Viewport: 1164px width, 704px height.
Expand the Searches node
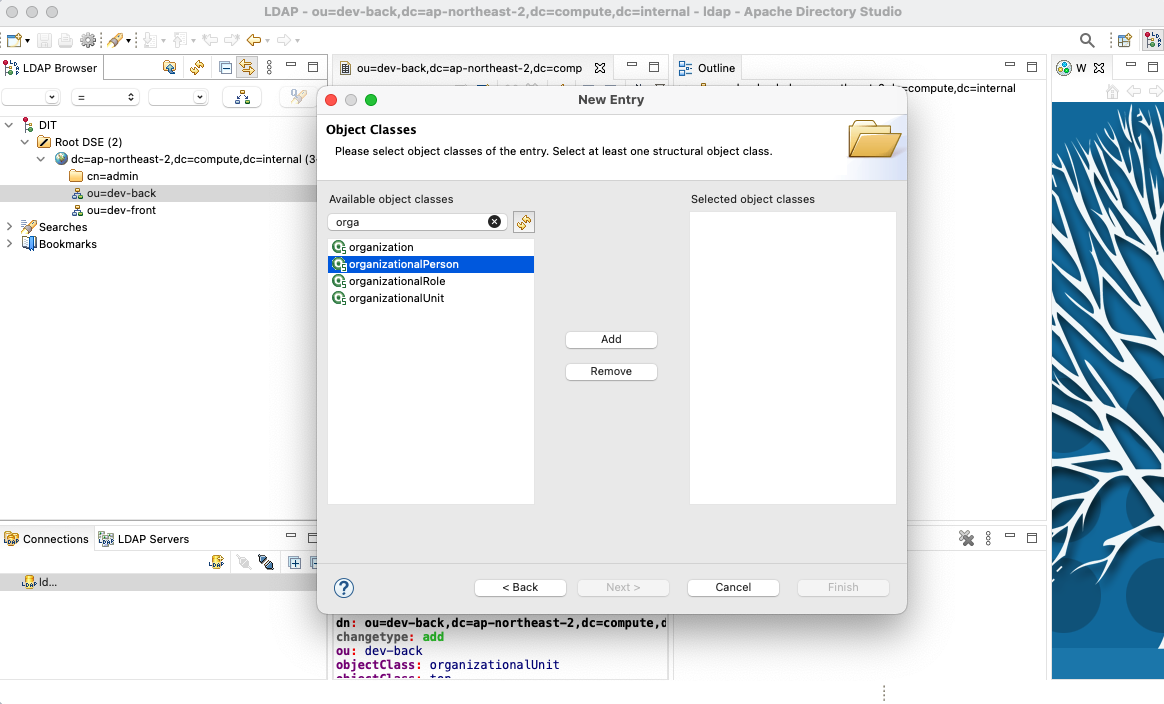click(x=9, y=226)
